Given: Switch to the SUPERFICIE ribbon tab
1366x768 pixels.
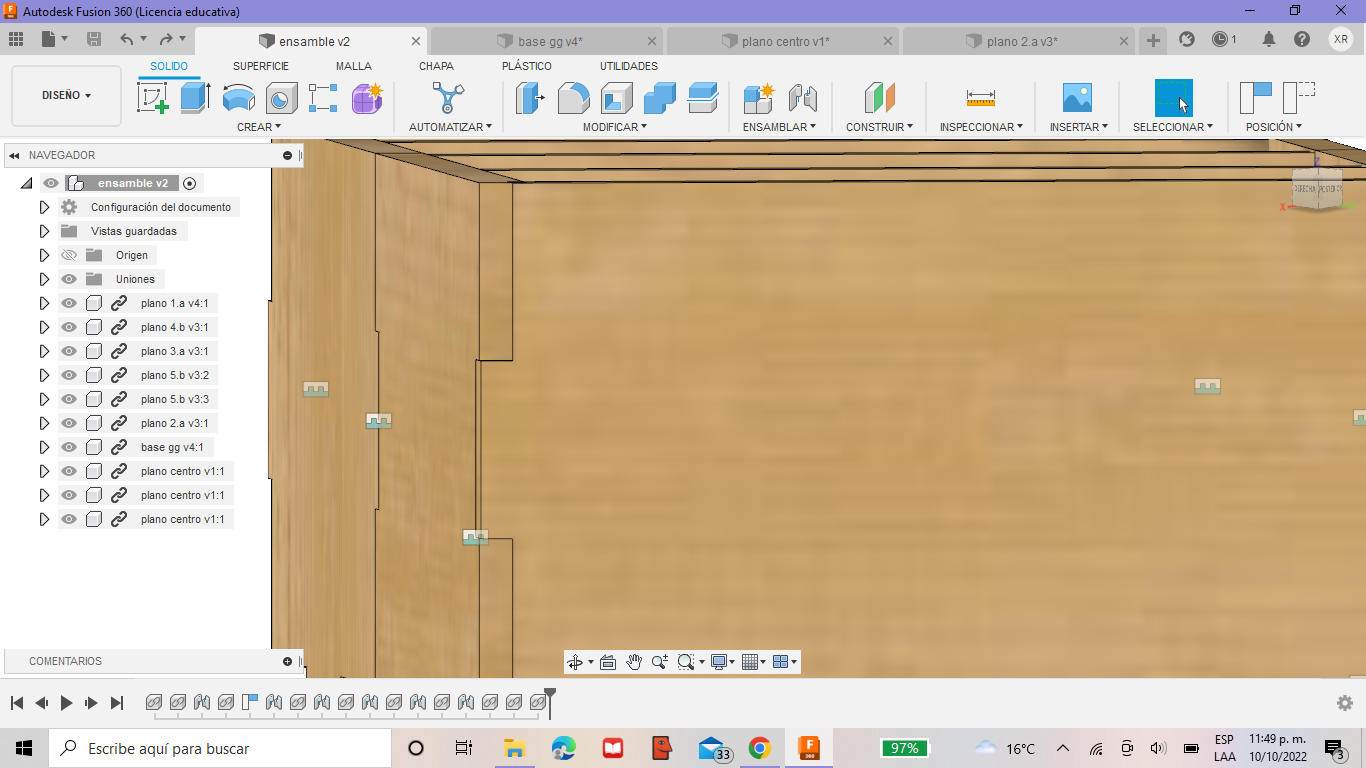Looking at the screenshot, I should click(261, 66).
